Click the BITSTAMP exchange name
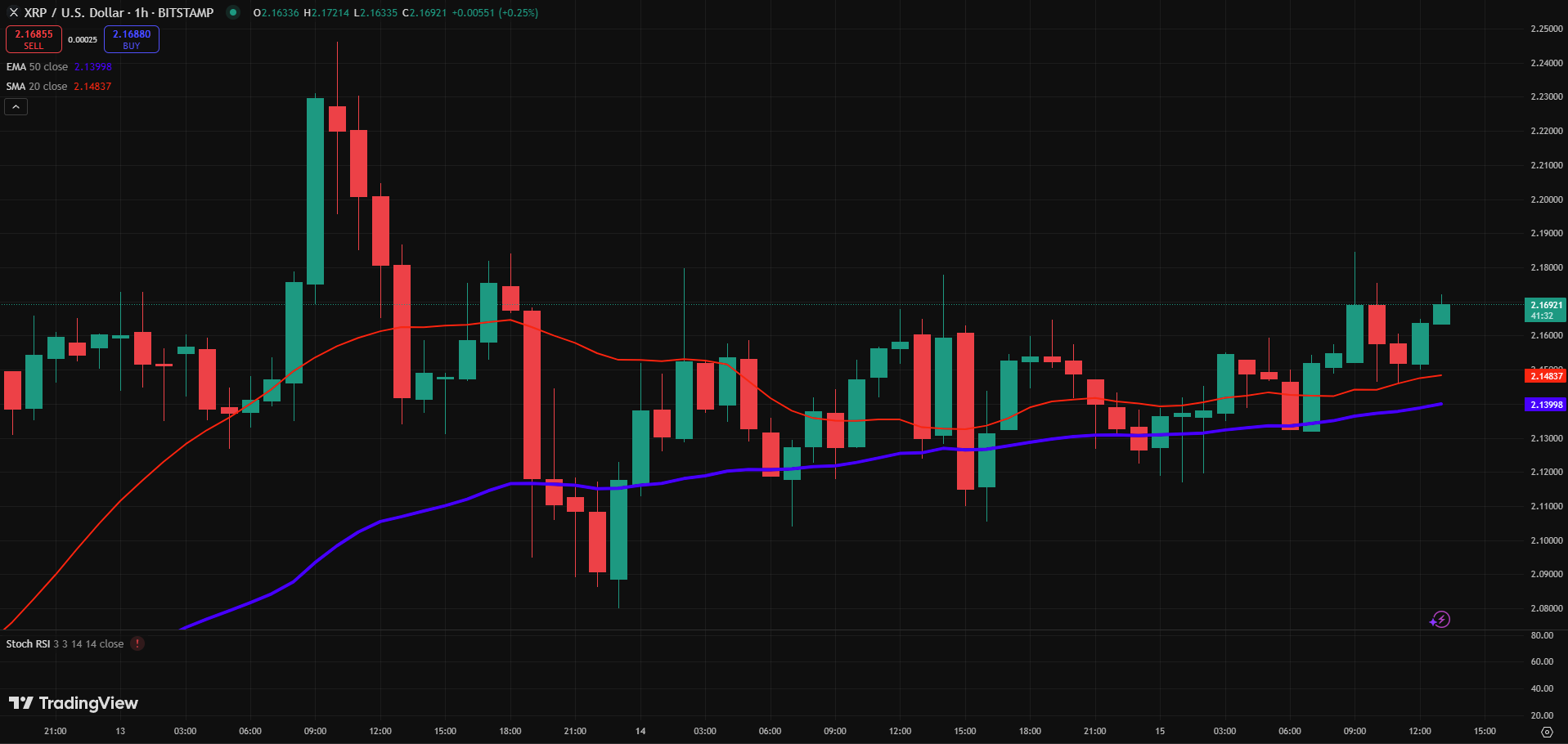 coord(187,12)
